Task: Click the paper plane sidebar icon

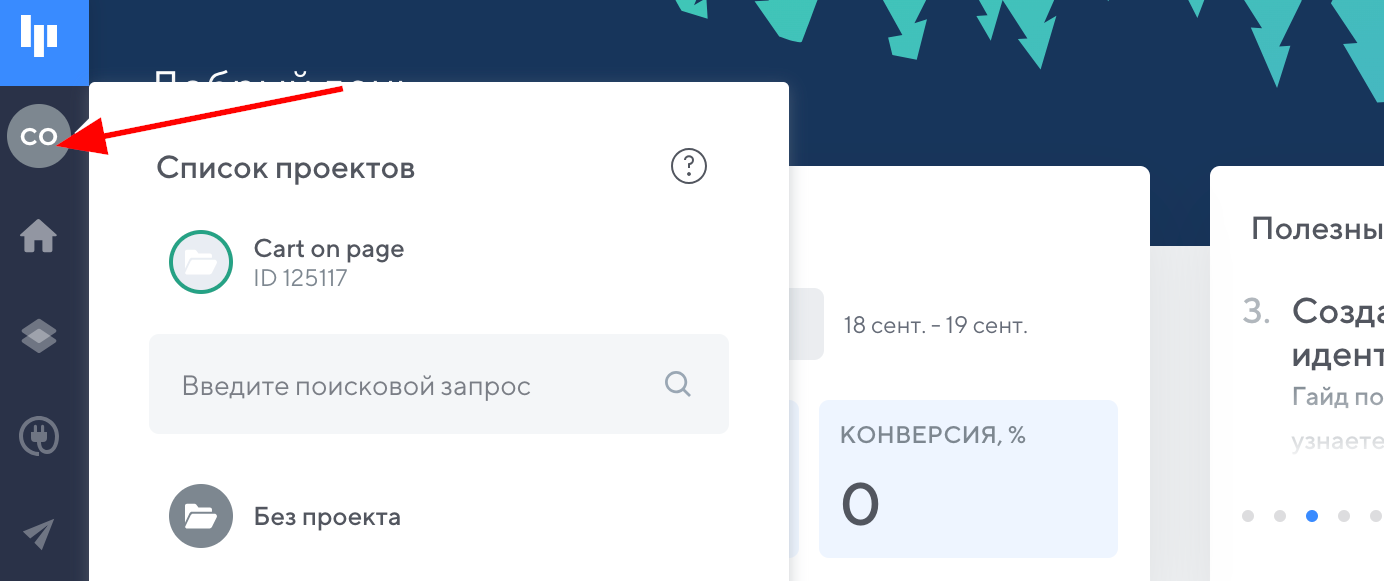Action: pyautogui.click(x=39, y=535)
